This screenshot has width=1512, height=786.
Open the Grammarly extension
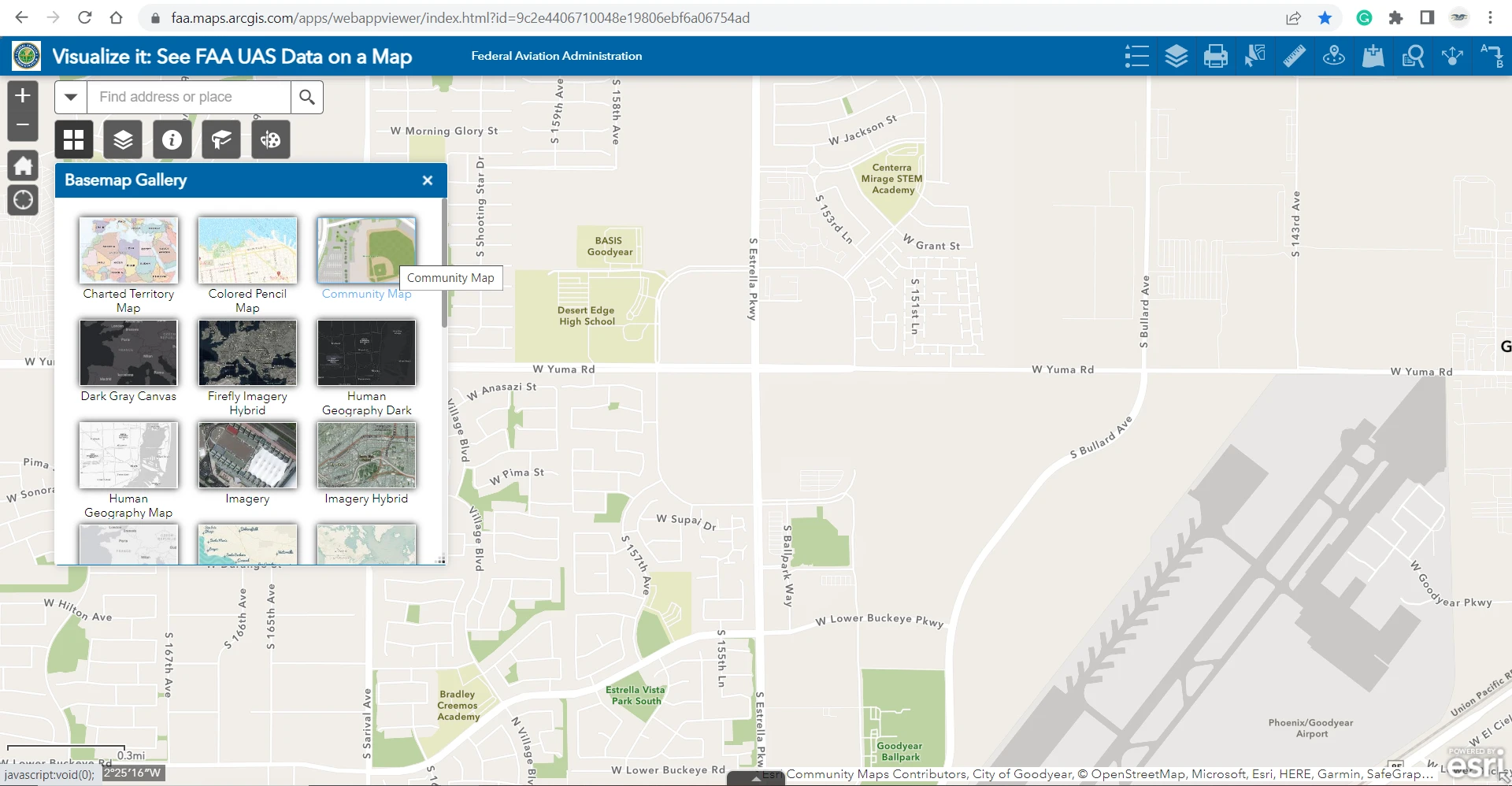coord(1365,17)
